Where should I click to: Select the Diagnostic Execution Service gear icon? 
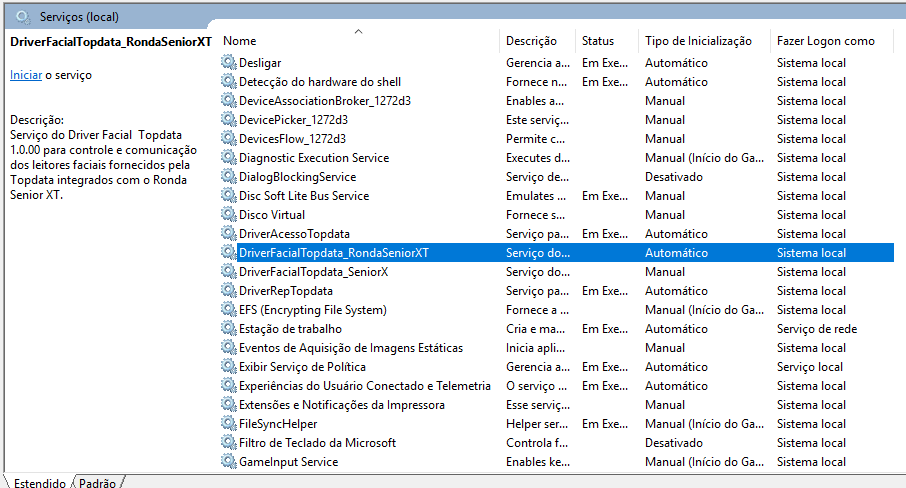[x=229, y=158]
